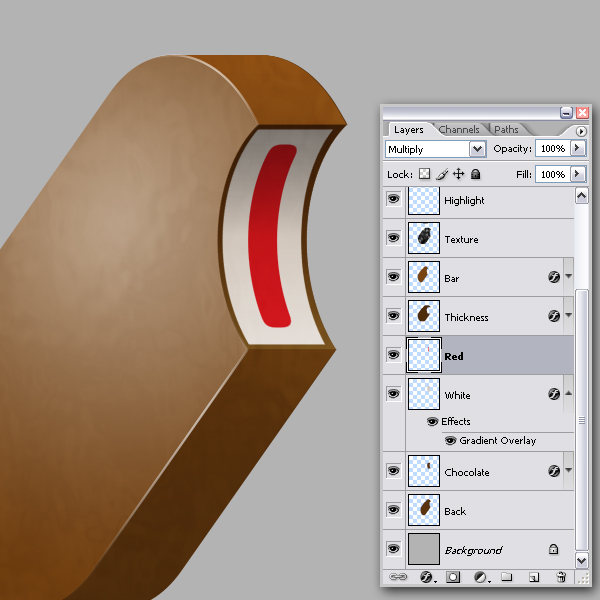600x600 pixels.
Task: Click the lock transparent pixels icon
Action: tap(424, 174)
